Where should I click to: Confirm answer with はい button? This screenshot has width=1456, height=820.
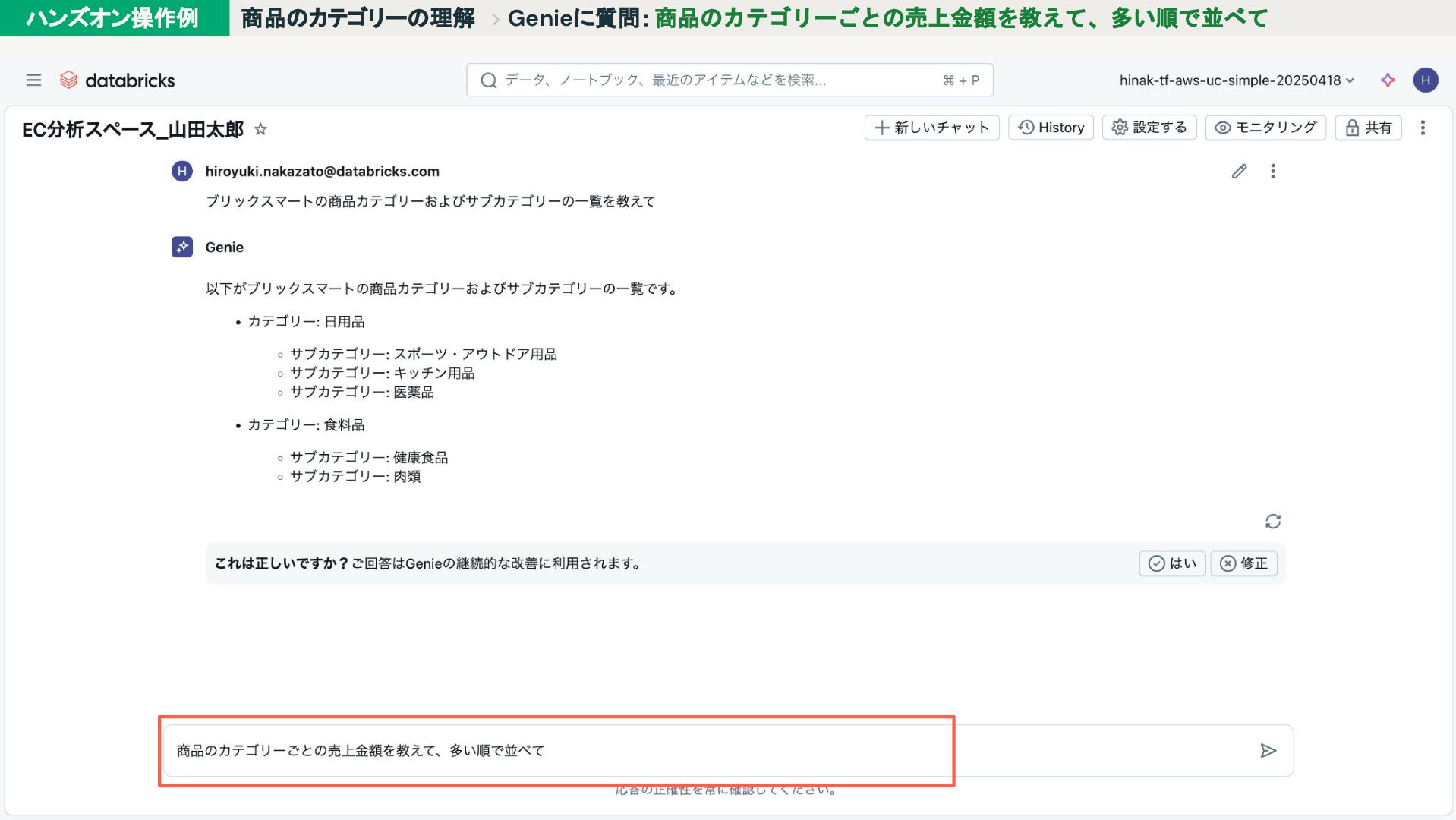pos(1172,563)
